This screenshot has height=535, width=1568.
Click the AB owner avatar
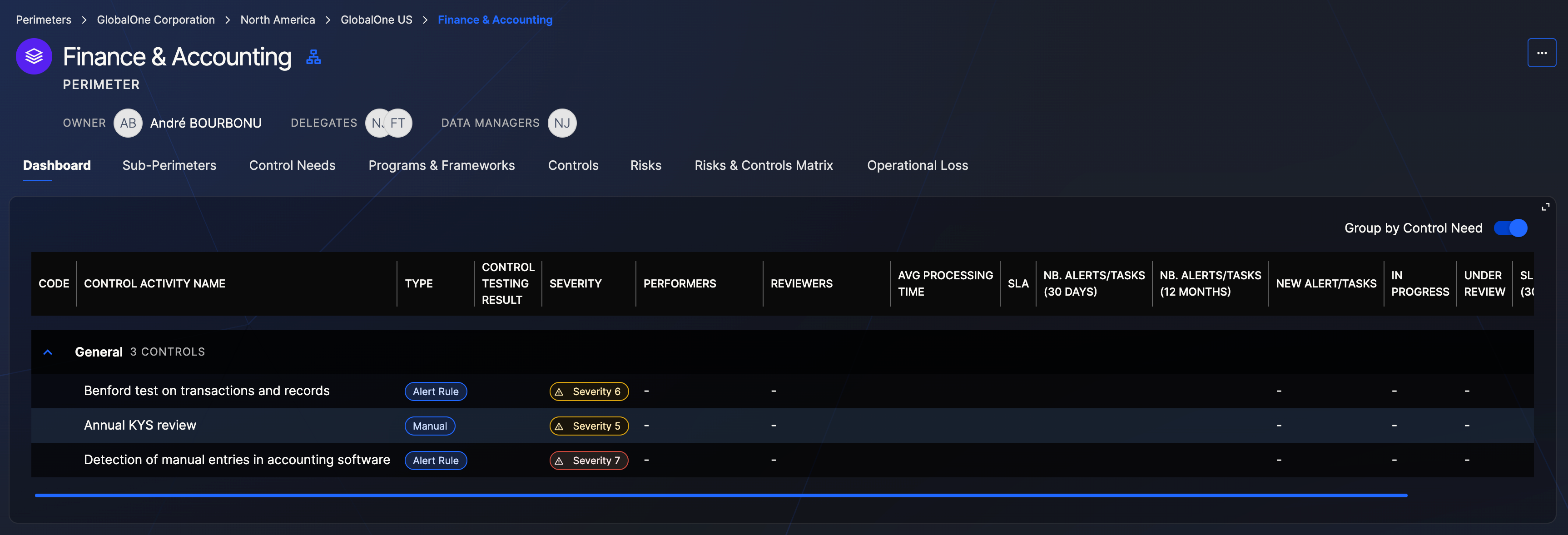click(128, 123)
